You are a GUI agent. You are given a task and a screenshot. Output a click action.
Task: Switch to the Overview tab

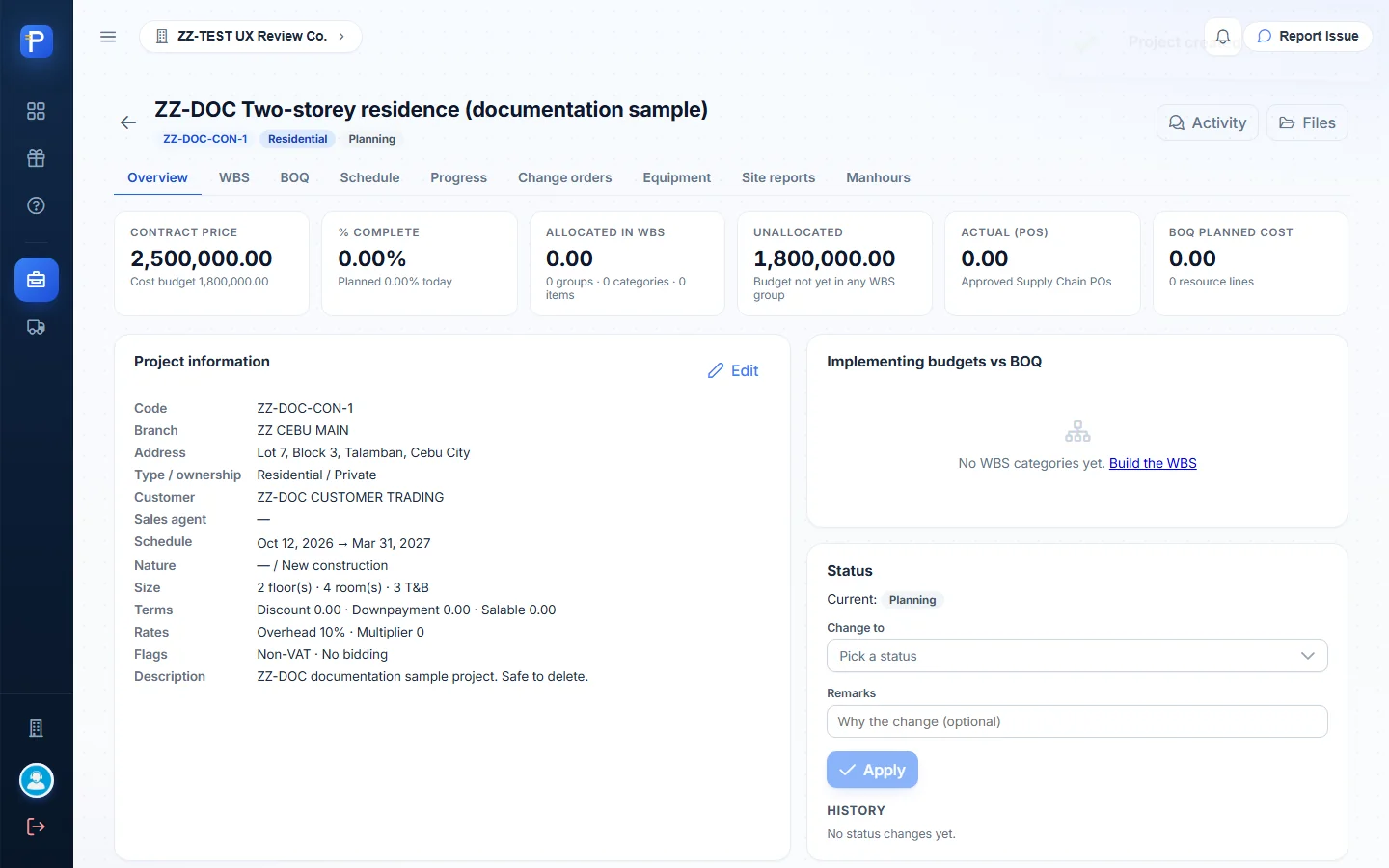(x=157, y=177)
